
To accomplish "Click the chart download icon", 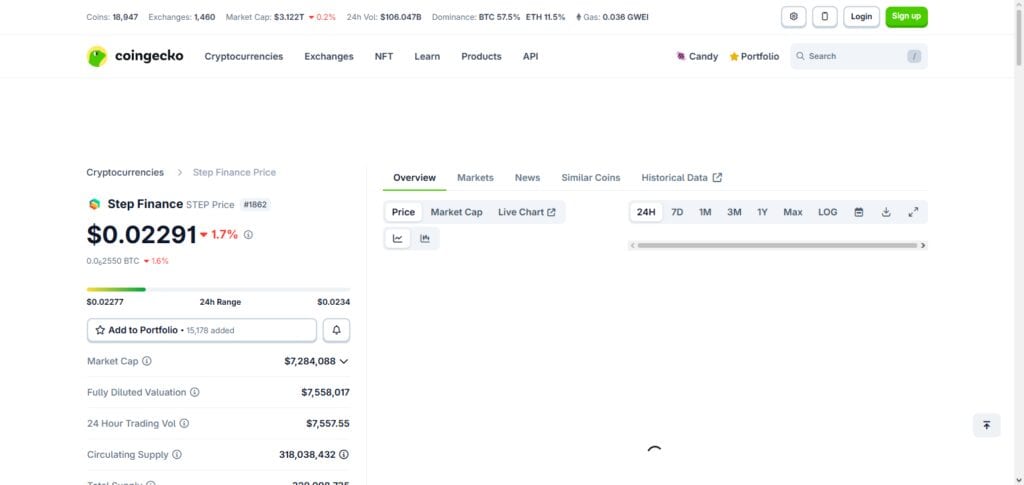I will (x=886, y=212).
